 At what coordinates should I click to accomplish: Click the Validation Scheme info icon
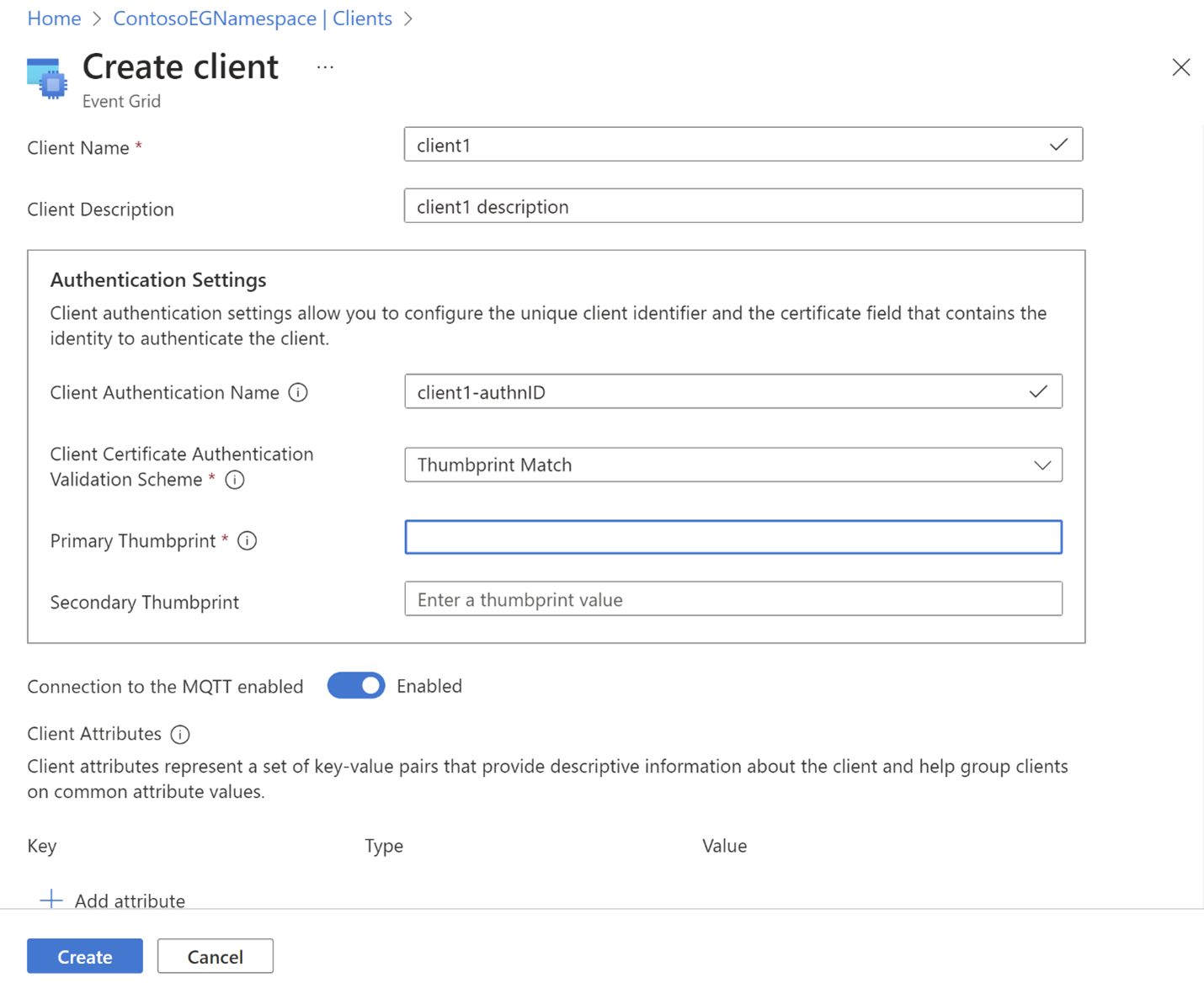pyautogui.click(x=234, y=480)
